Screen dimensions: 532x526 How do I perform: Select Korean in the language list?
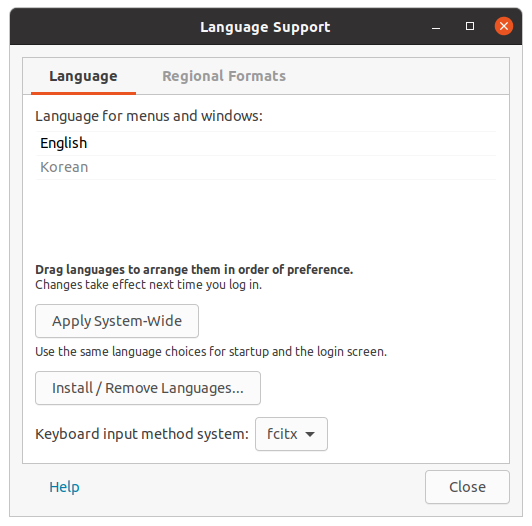point(266,167)
